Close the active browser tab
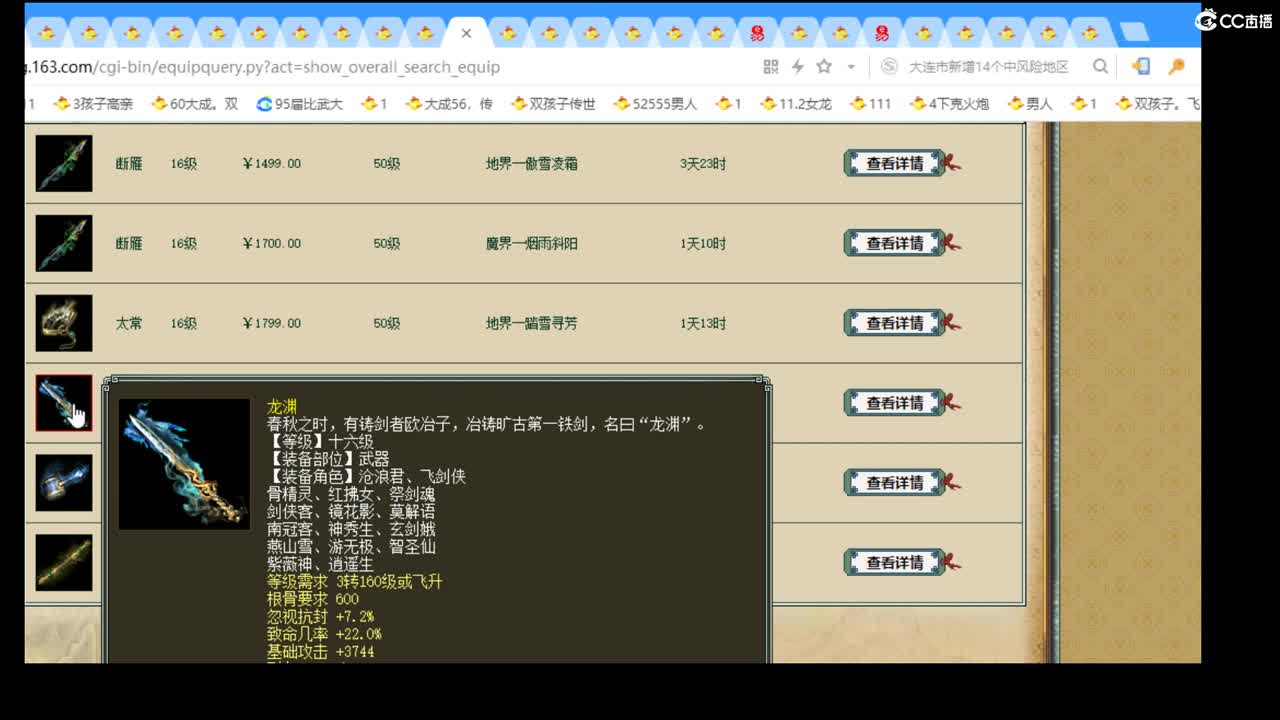The image size is (1280, 720). [x=466, y=33]
